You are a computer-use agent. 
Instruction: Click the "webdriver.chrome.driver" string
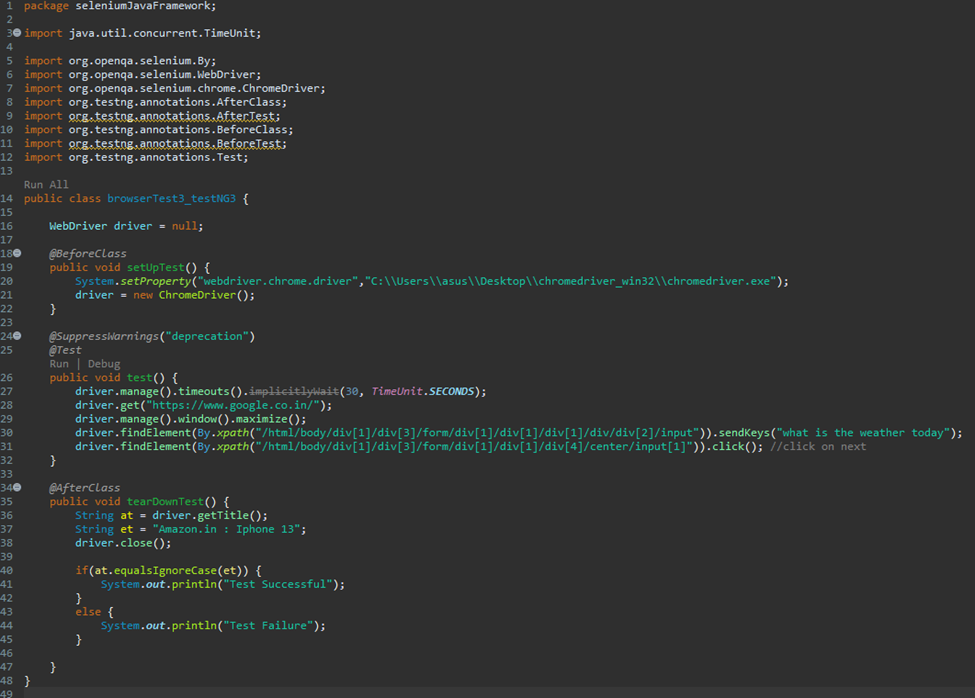click(x=279, y=281)
